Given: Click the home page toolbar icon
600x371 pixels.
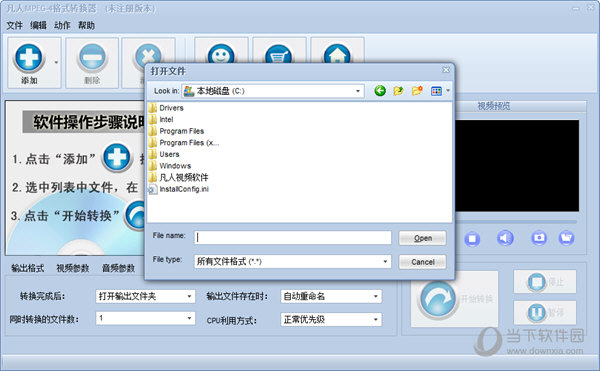Looking at the screenshot, I should 337,55.
